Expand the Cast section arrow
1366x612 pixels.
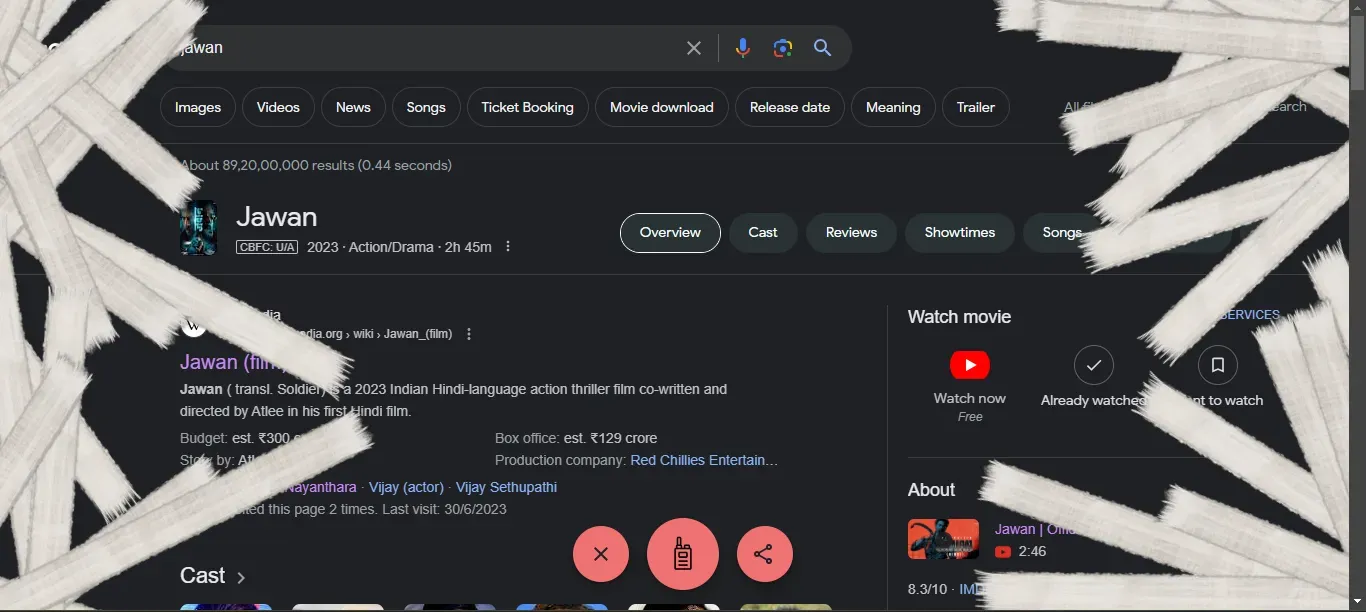(241, 577)
